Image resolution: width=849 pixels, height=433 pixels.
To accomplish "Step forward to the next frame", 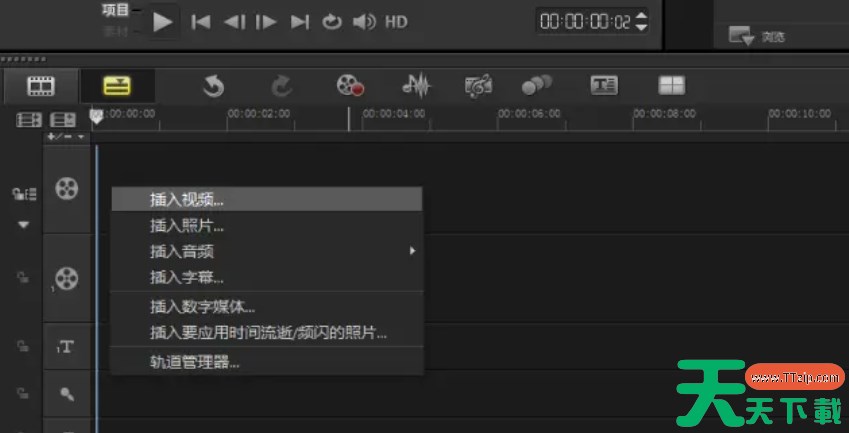I will pos(266,22).
